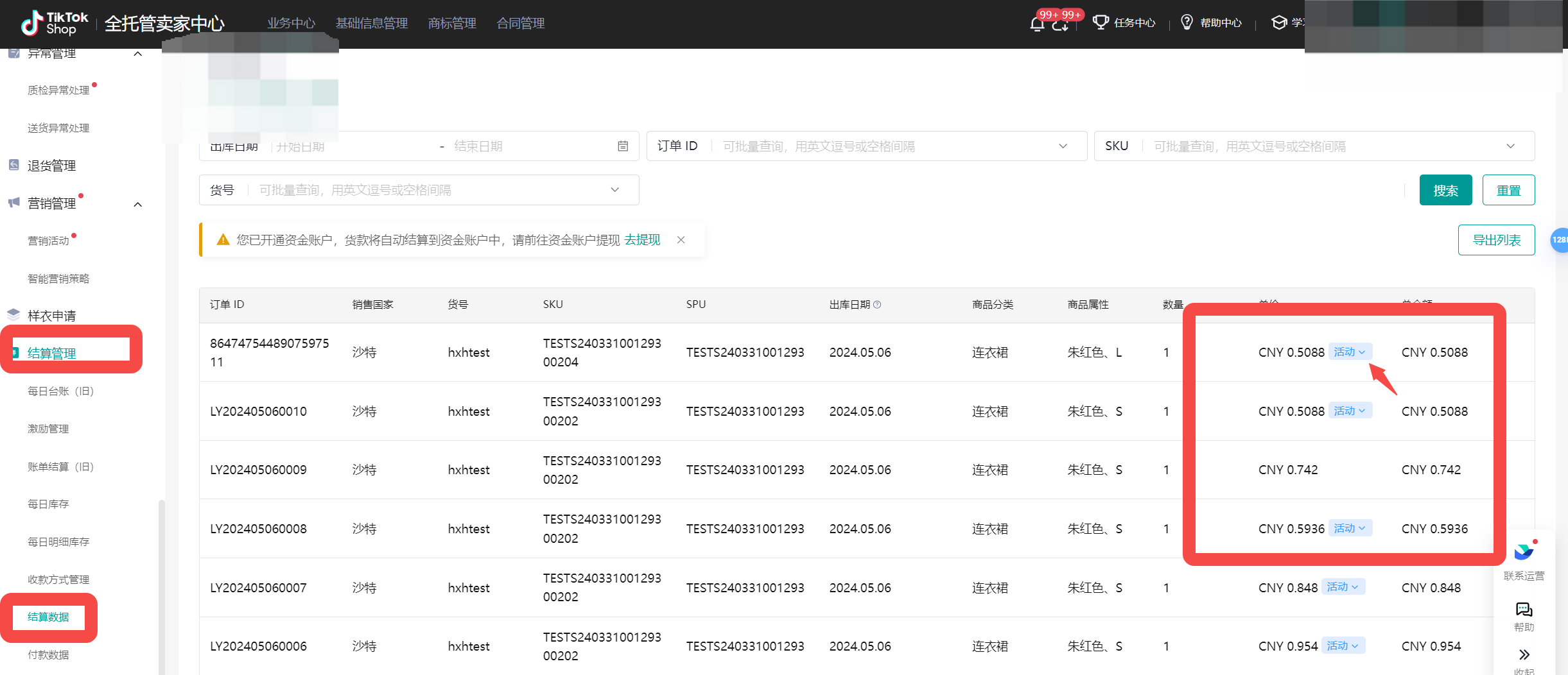
Task: Open 营销活动 in the sidebar
Action: point(48,241)
